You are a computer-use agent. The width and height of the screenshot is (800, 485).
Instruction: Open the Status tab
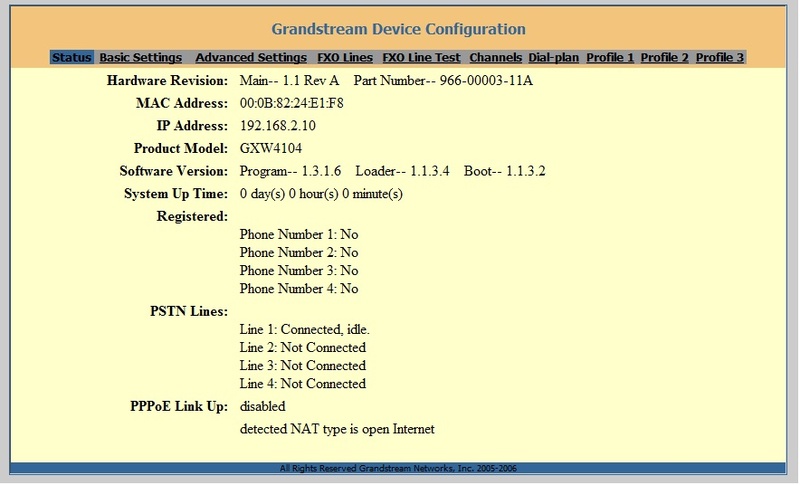click(71, 57)
